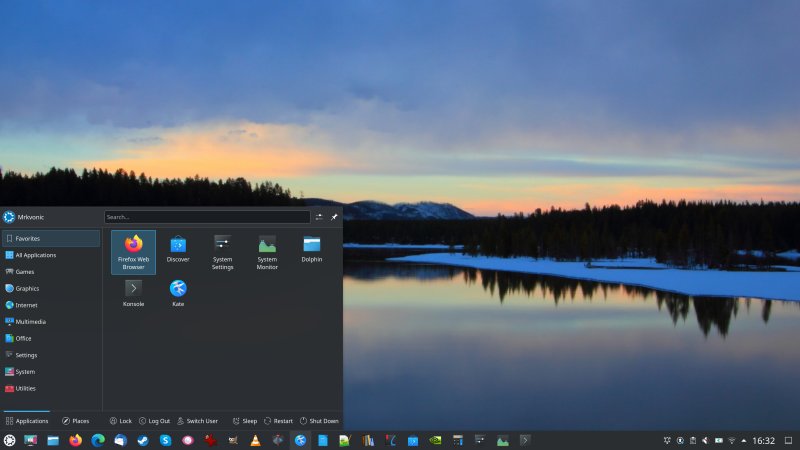Open Microsoft Edge from the taskbar
Viewport: 800px width, 450px height.
tap(98, 440)
